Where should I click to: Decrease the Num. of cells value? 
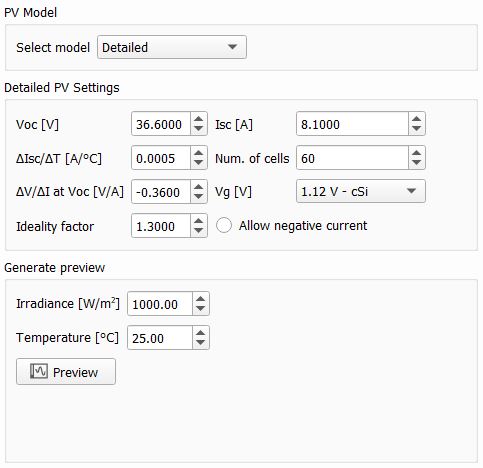point(416,163)
